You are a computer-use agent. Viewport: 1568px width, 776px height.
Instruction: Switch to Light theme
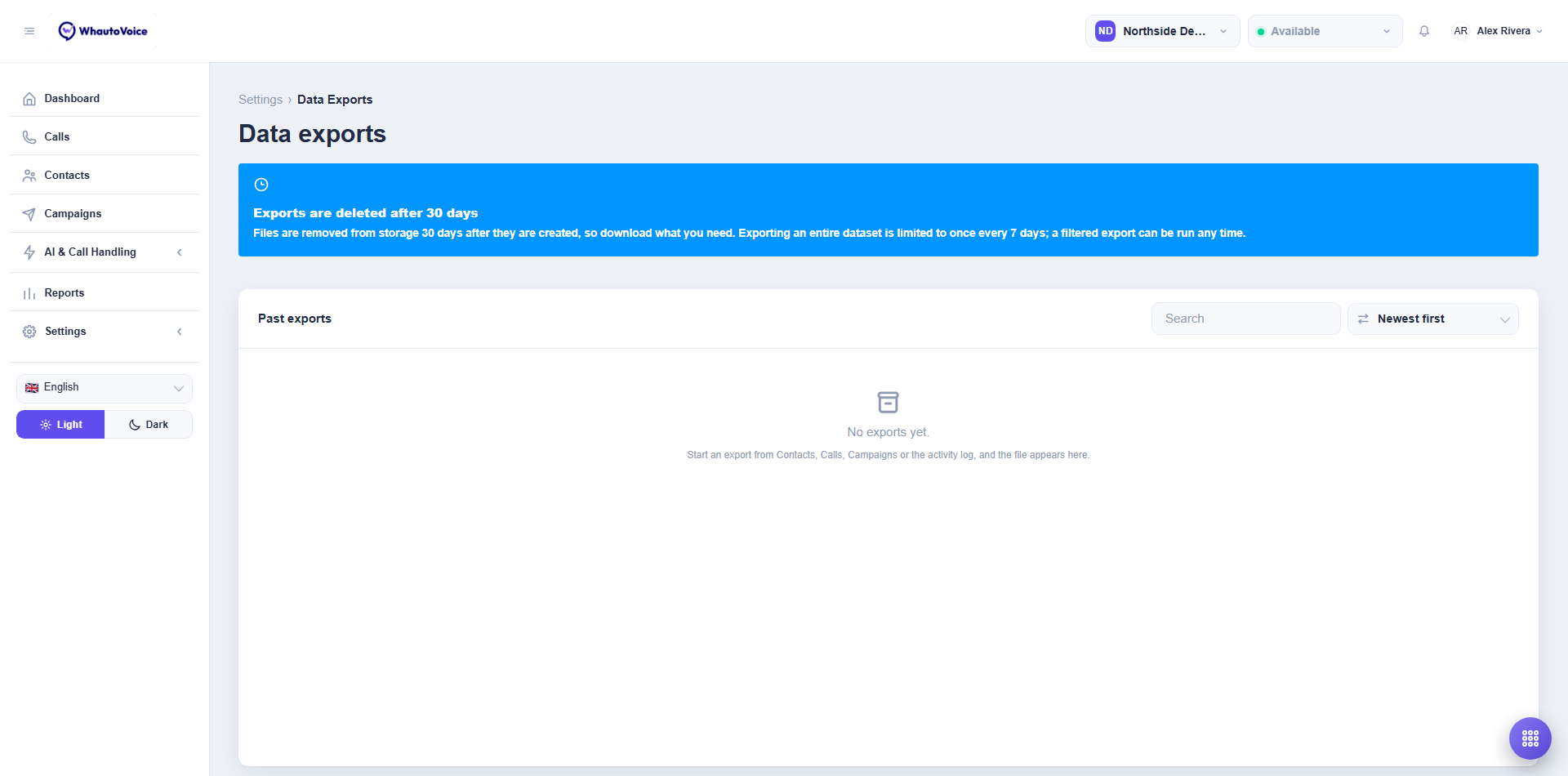[60, 425]
